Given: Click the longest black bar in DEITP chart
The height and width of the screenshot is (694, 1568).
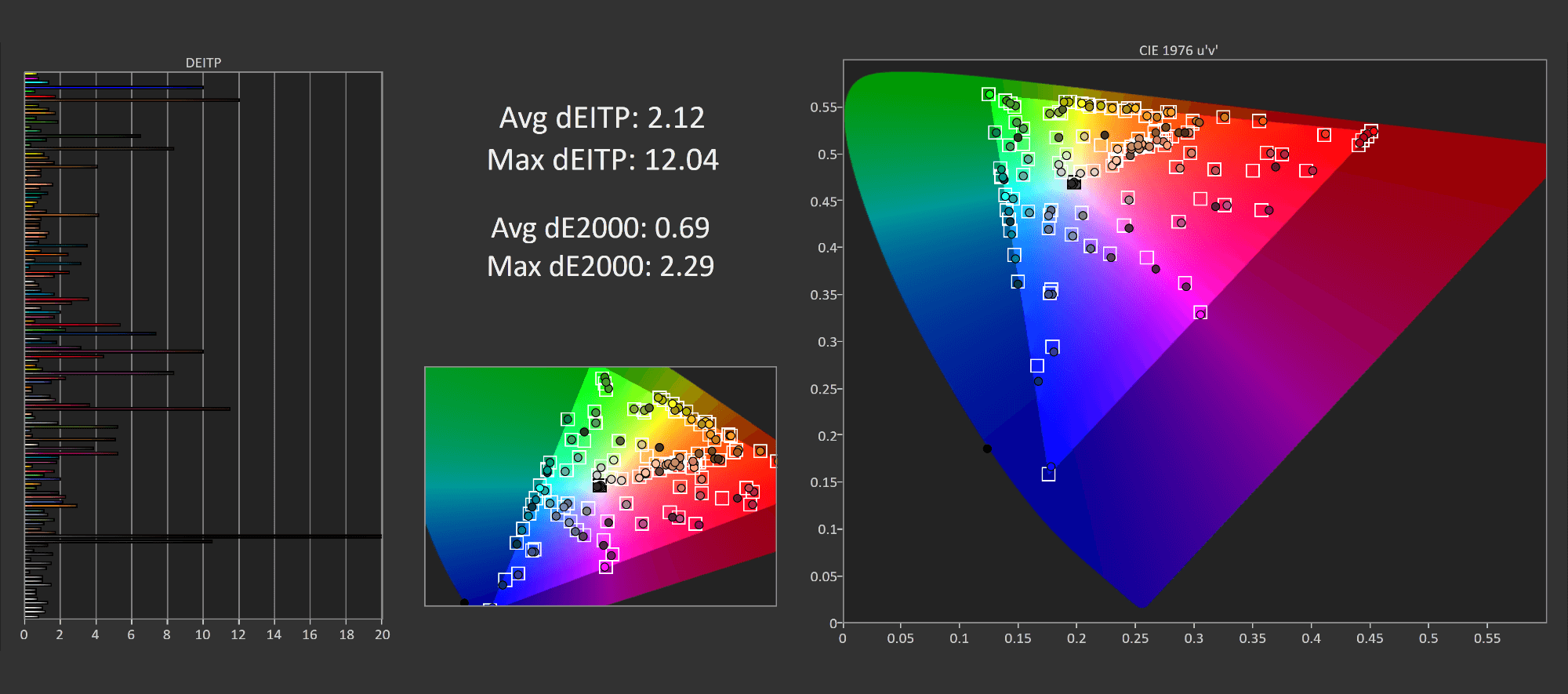Looking at the screenshot, I should point(204,536).
